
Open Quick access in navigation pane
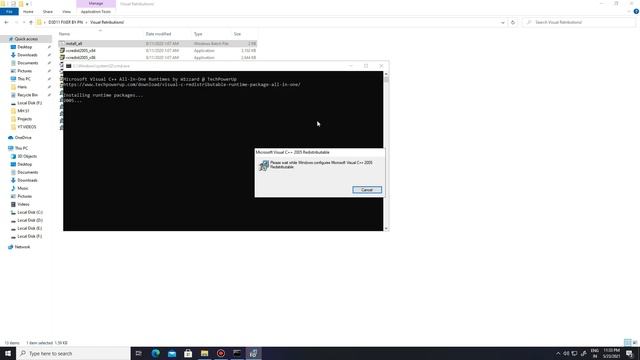26,39
